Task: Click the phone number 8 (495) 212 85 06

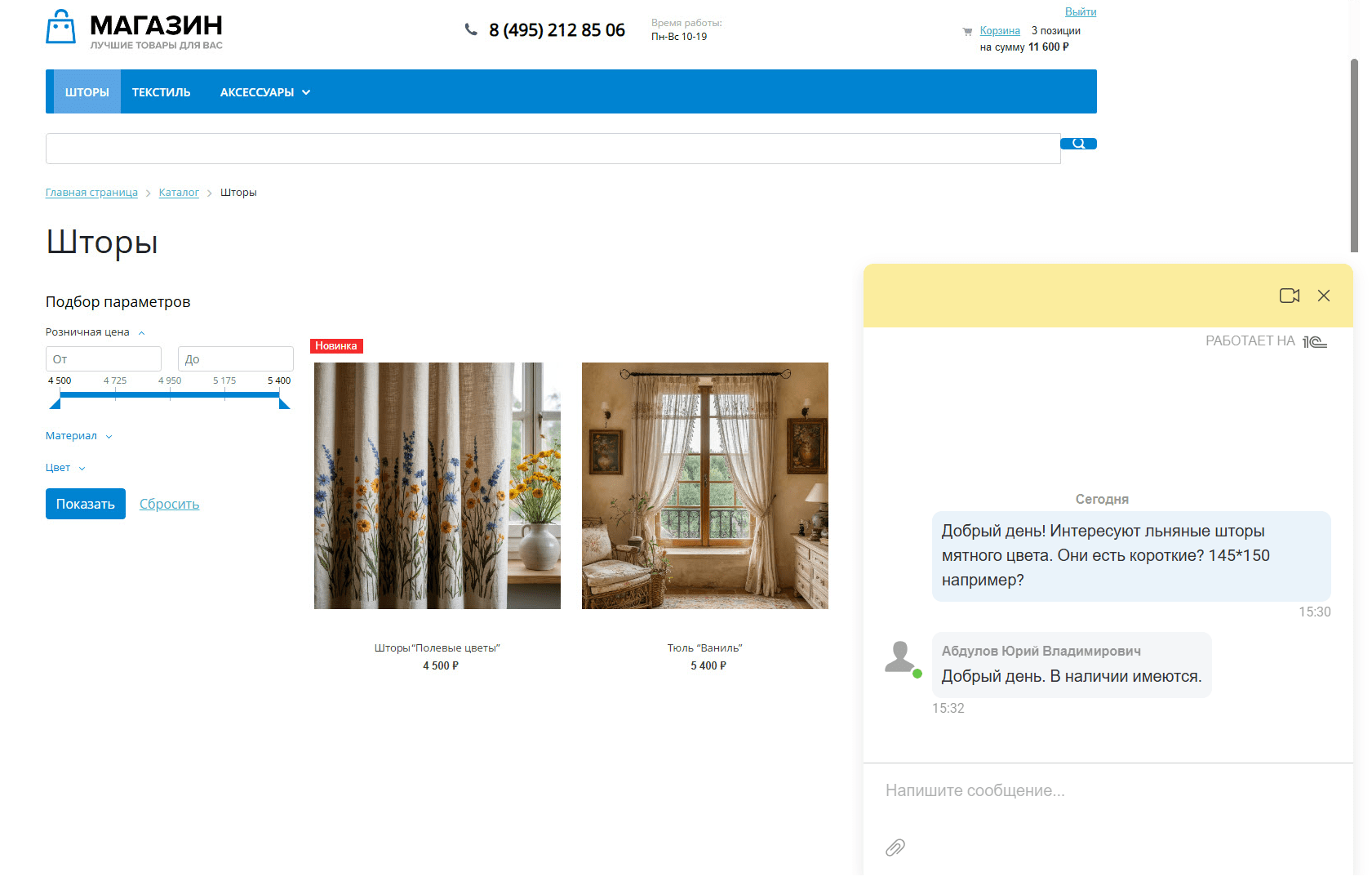Action: [557, 30]
